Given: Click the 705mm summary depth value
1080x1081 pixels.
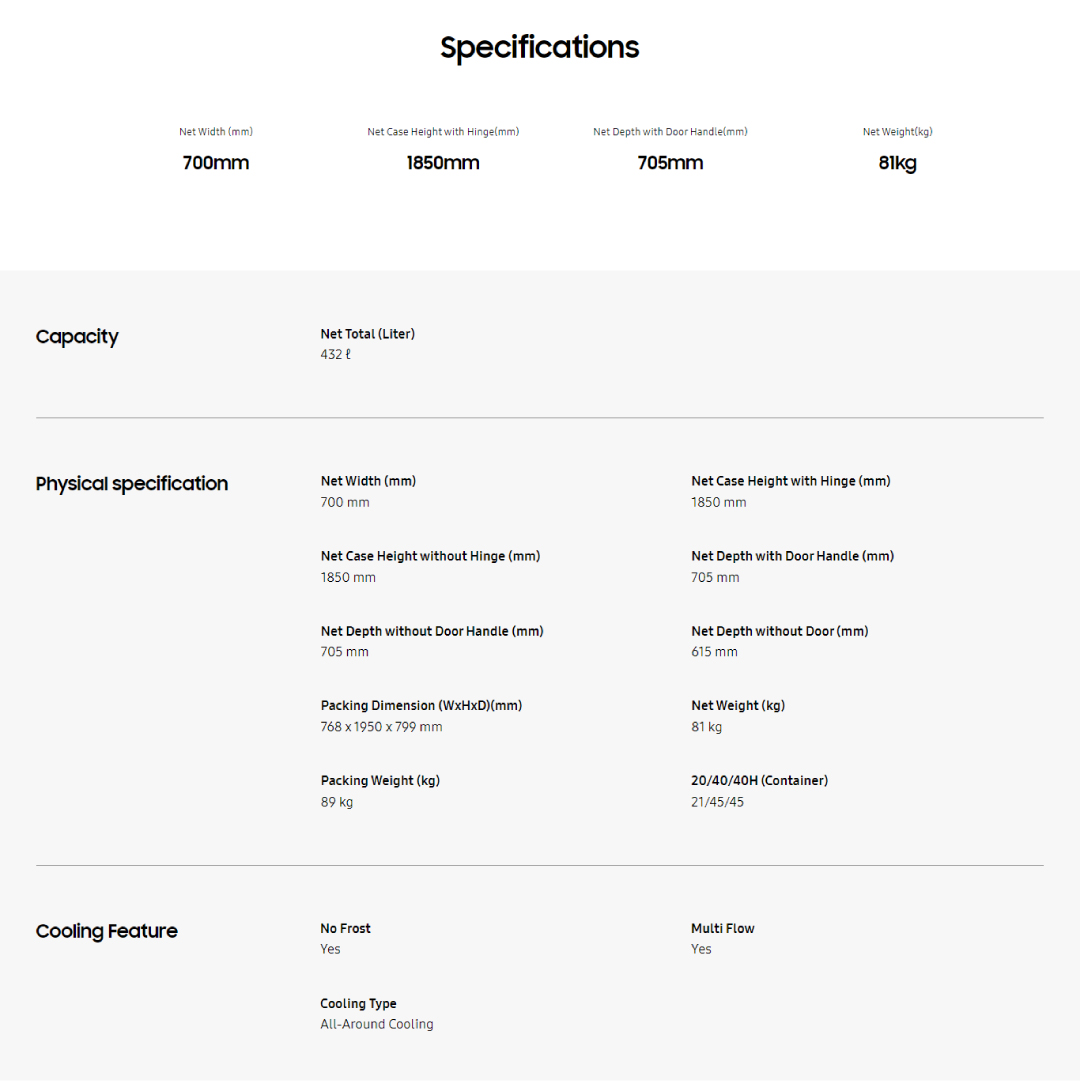Looking at the screenshot, I should pyautogui.click(x=670, y=163).
